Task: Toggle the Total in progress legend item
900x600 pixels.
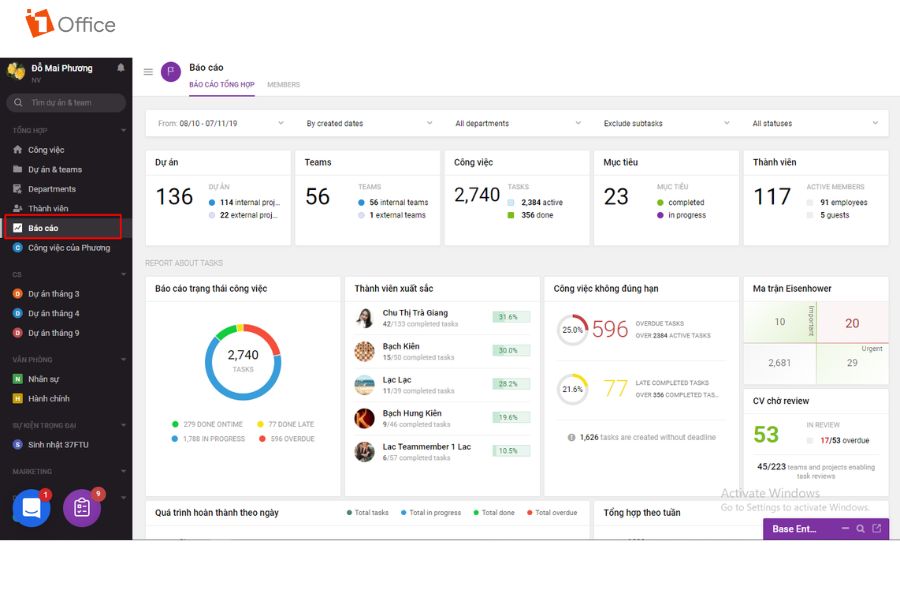Action: (430, 513)
